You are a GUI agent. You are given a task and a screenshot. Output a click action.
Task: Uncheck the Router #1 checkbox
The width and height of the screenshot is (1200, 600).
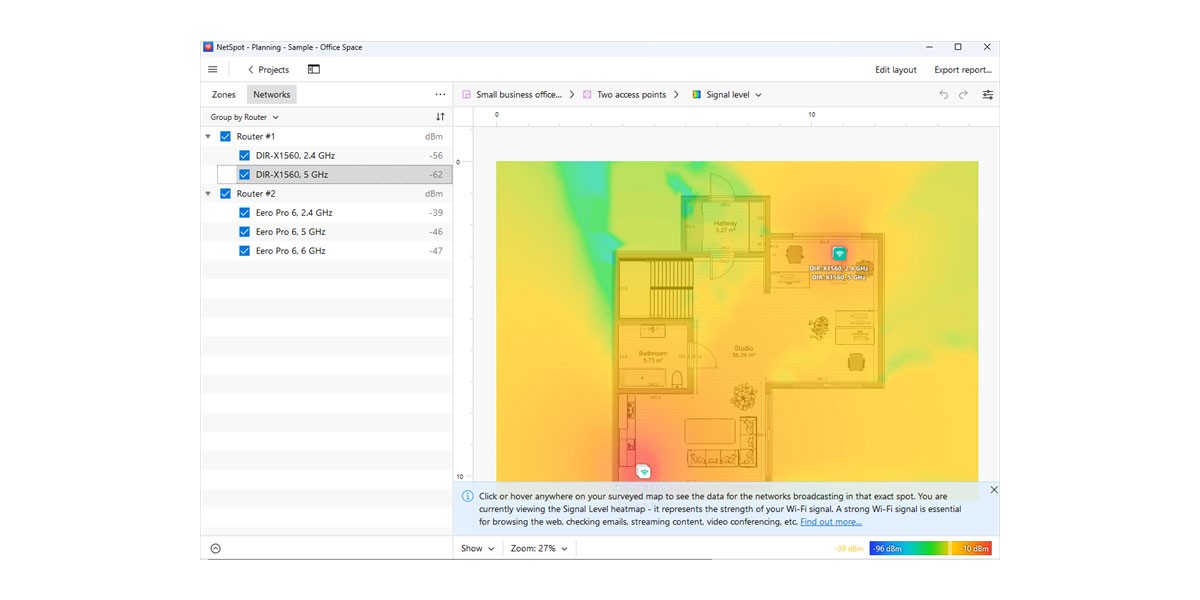tap(225, 136)
